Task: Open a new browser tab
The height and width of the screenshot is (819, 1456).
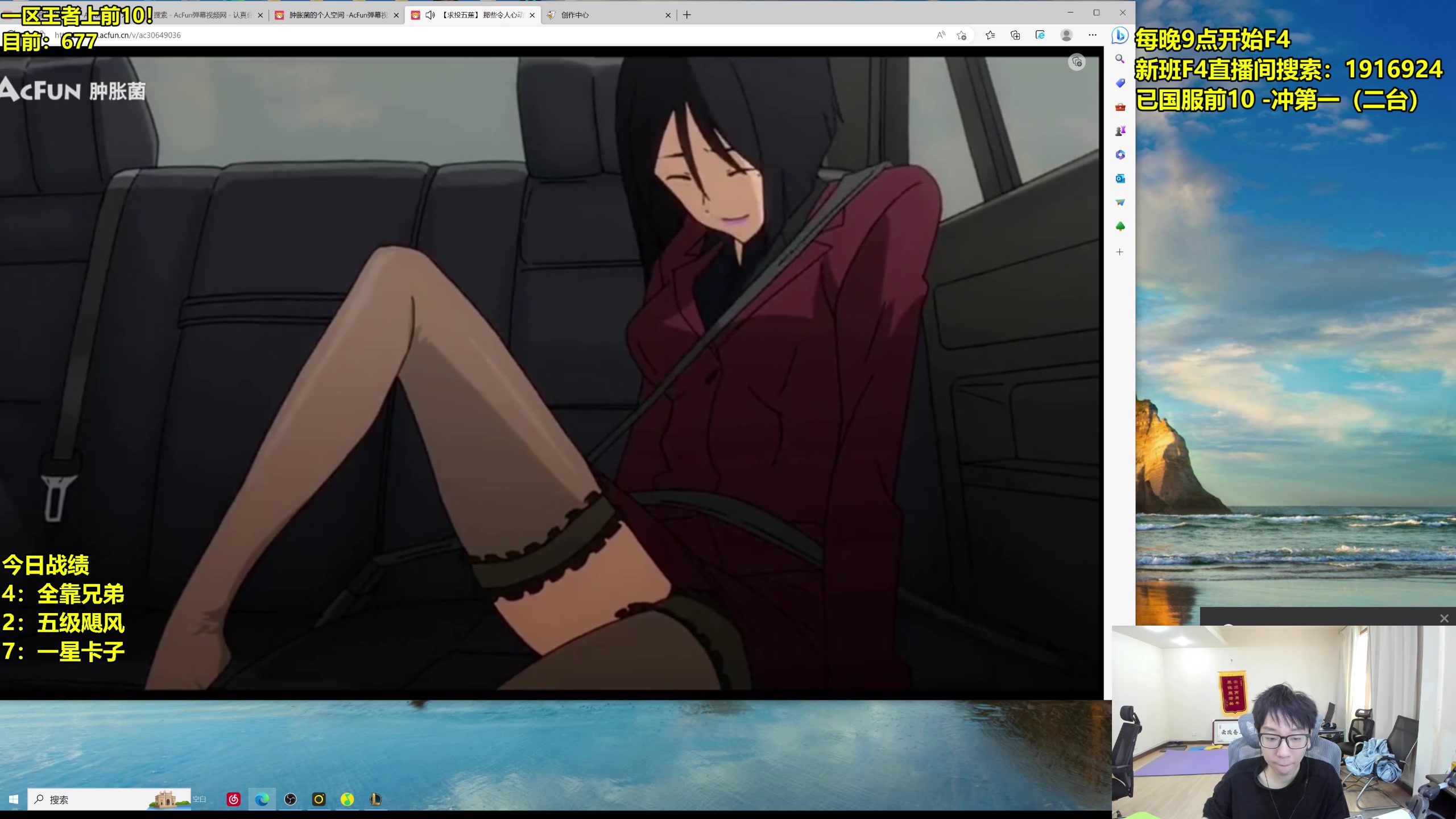Action: point(687,15)
